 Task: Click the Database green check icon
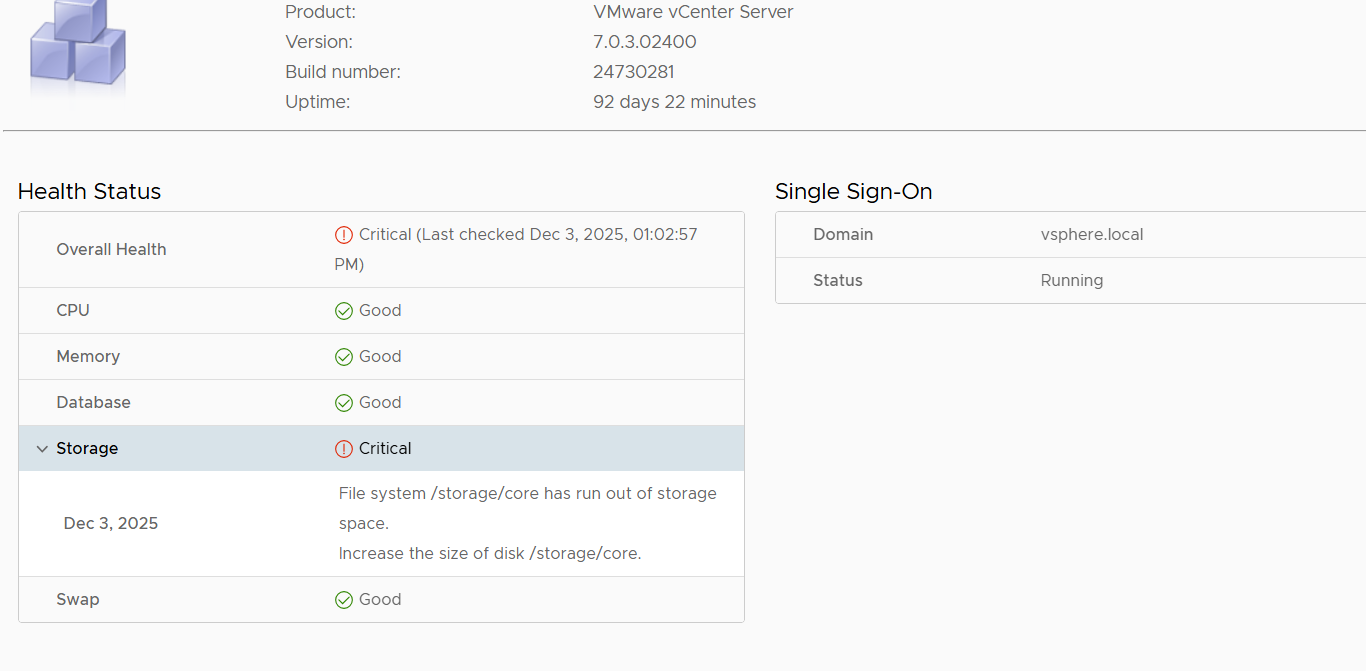click(344, 403)
